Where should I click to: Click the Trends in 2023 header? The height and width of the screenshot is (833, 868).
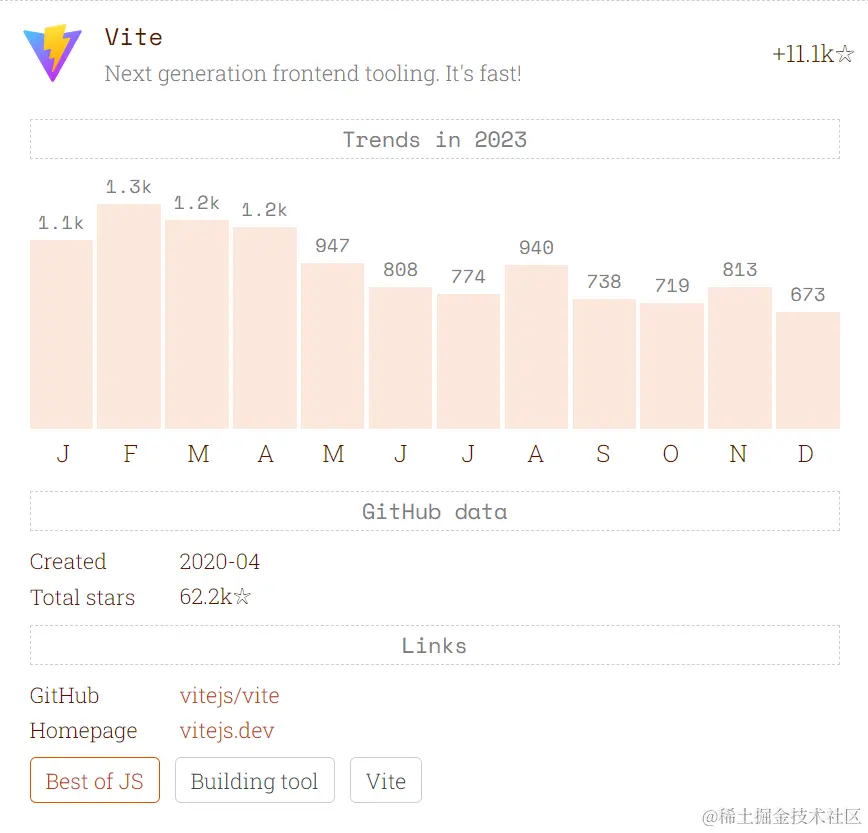pyautogui.click(x=435, y=139)
